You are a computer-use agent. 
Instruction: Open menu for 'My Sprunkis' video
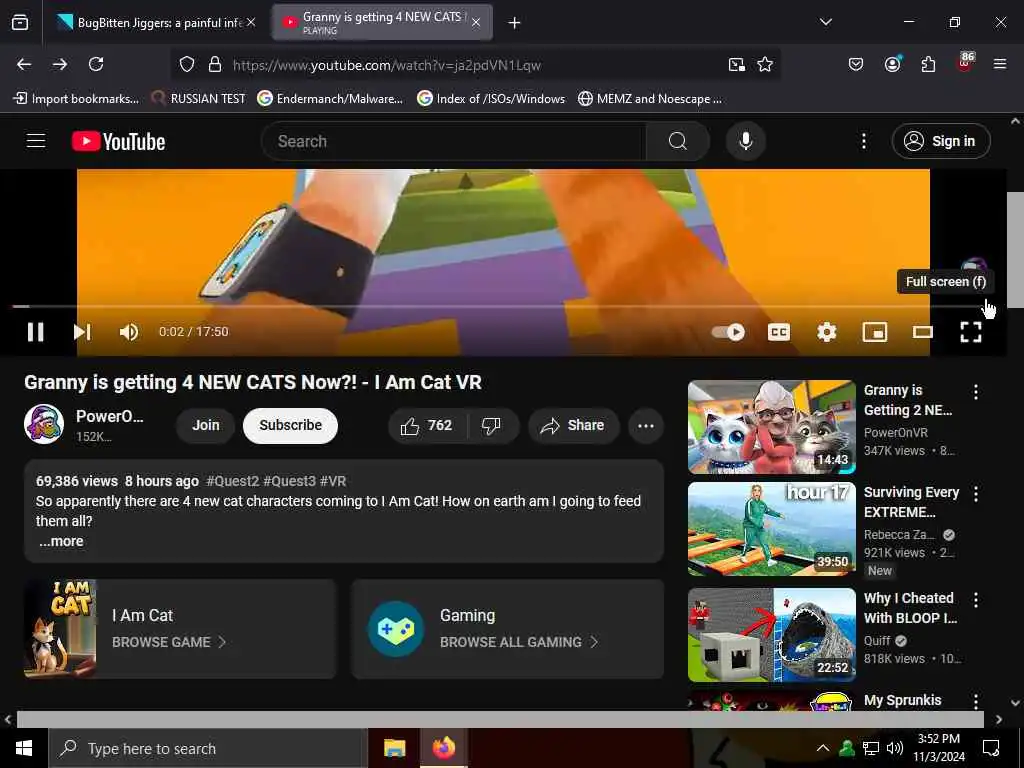tap(976, 701)
